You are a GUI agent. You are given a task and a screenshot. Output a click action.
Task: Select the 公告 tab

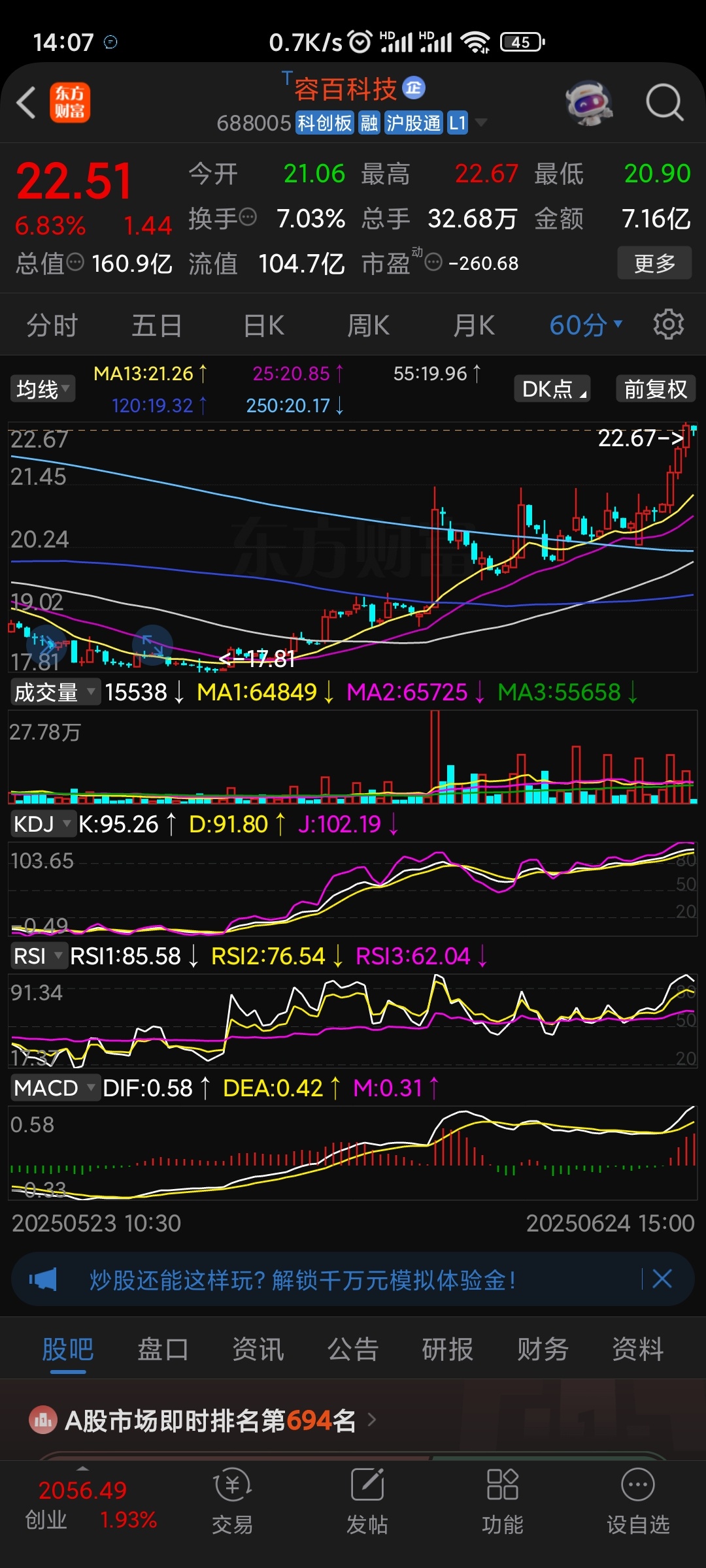pyautogui.click(x=353, y=1349)
